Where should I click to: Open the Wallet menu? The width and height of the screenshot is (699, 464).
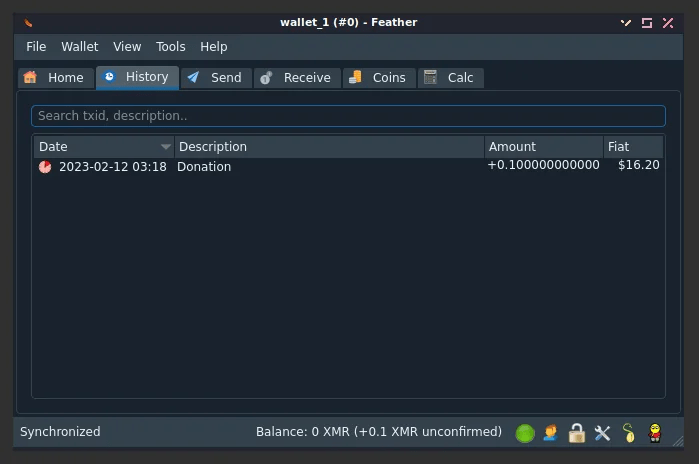coord(79,47)
